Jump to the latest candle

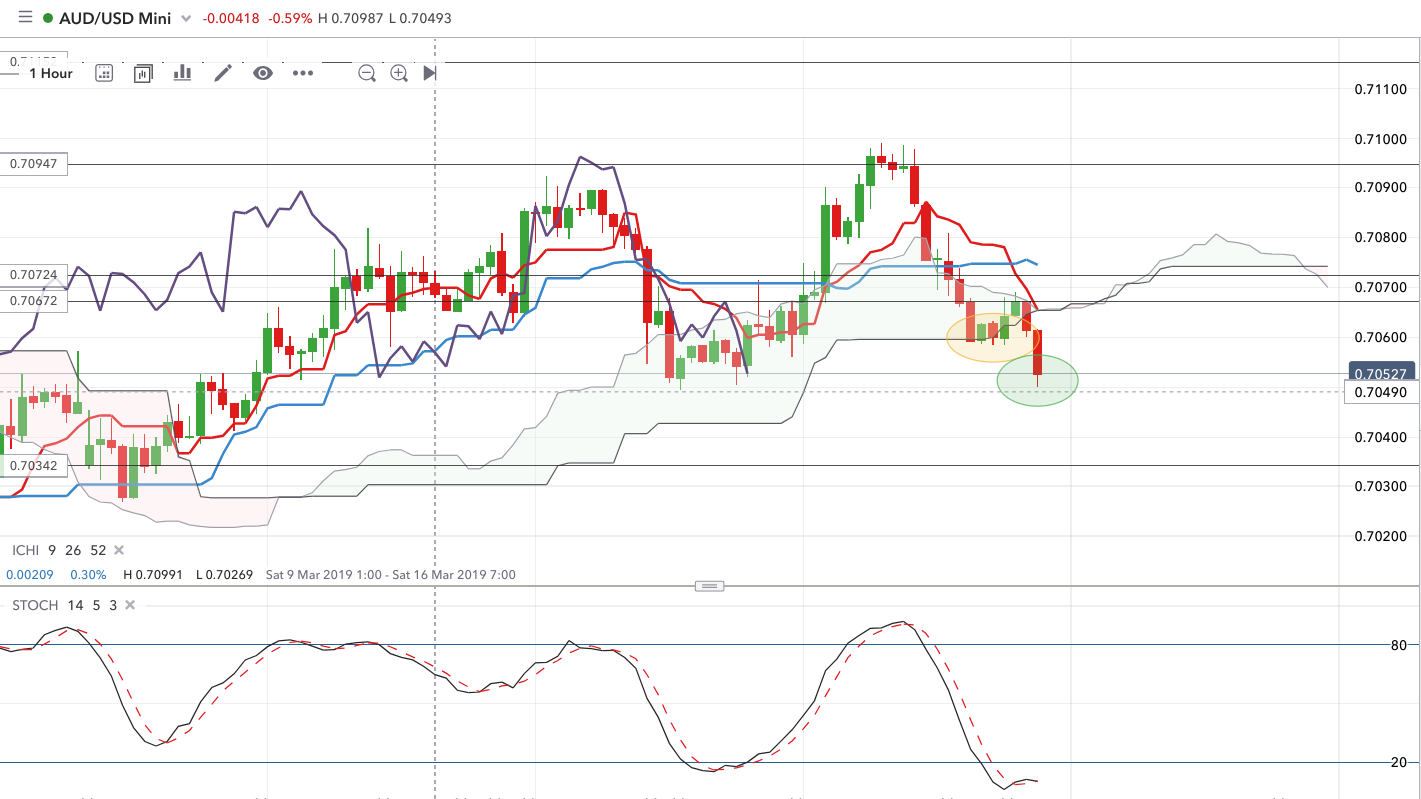coord(430,73)
